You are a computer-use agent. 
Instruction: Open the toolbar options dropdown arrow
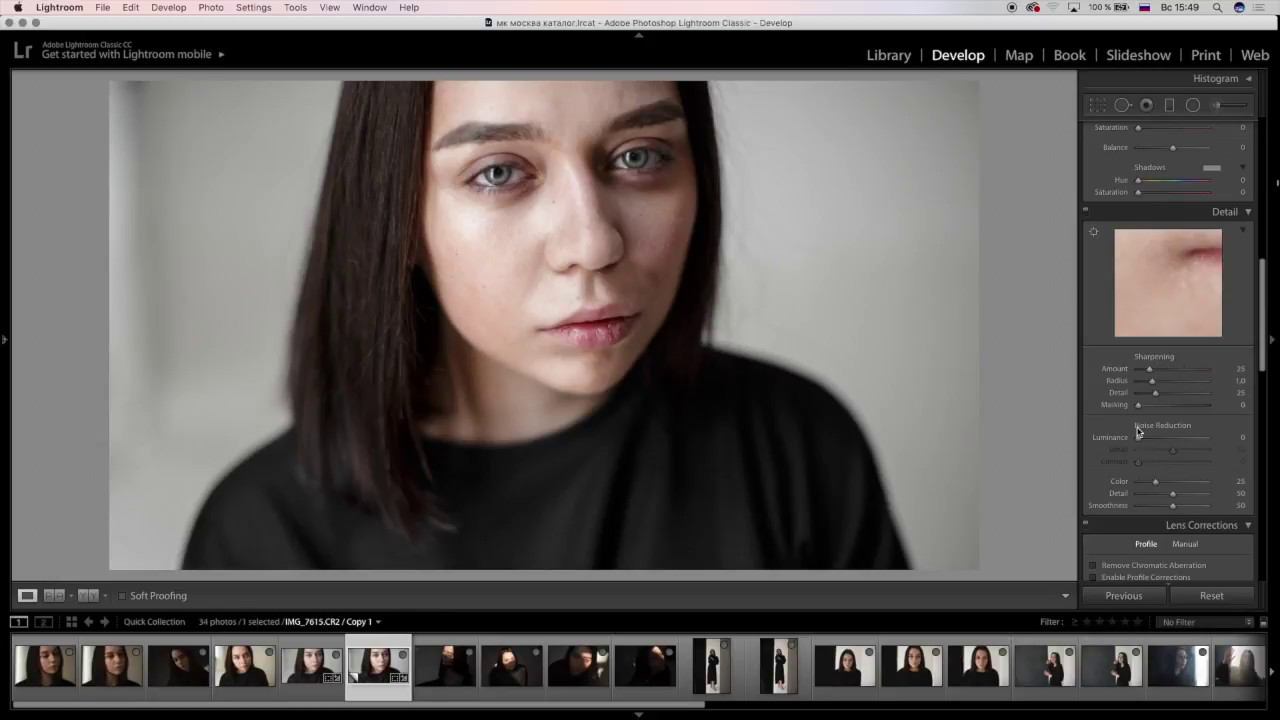click(1065, 596)
